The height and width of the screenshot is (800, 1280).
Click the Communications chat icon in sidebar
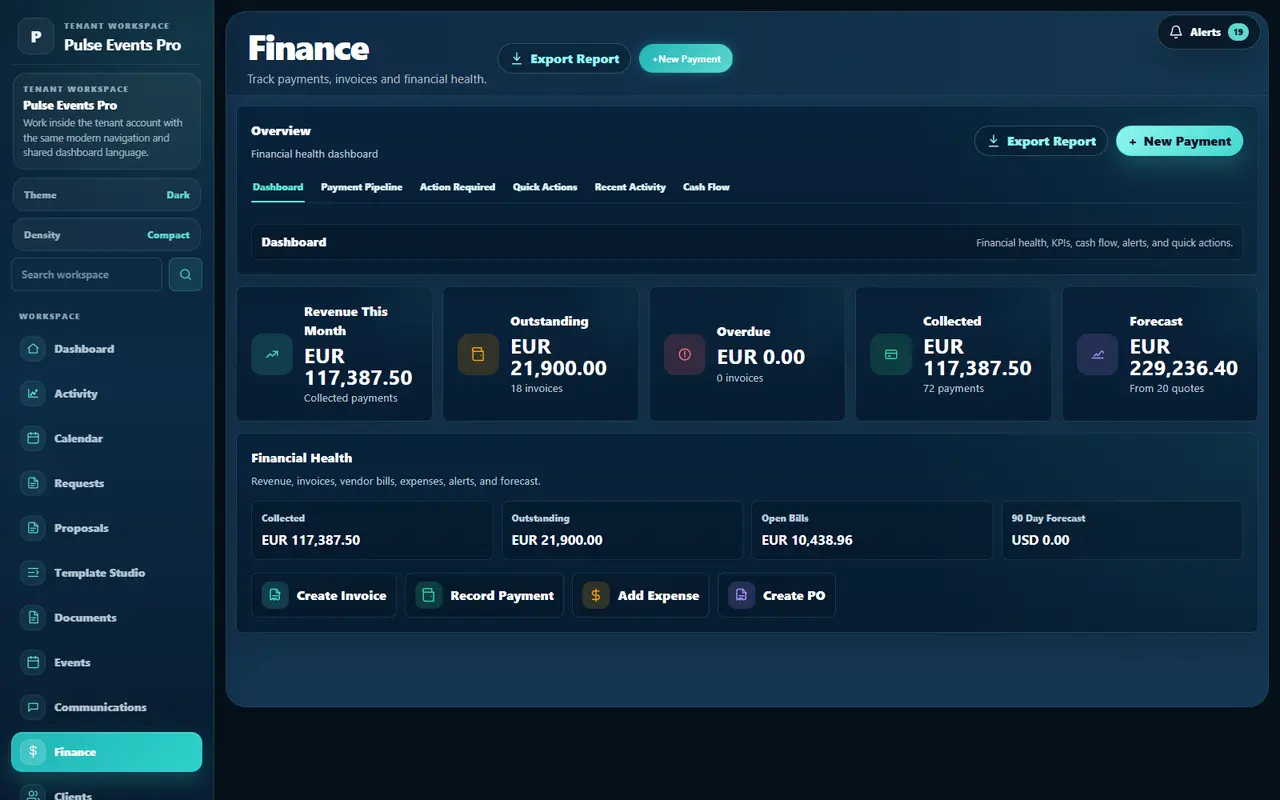[33, 707]
